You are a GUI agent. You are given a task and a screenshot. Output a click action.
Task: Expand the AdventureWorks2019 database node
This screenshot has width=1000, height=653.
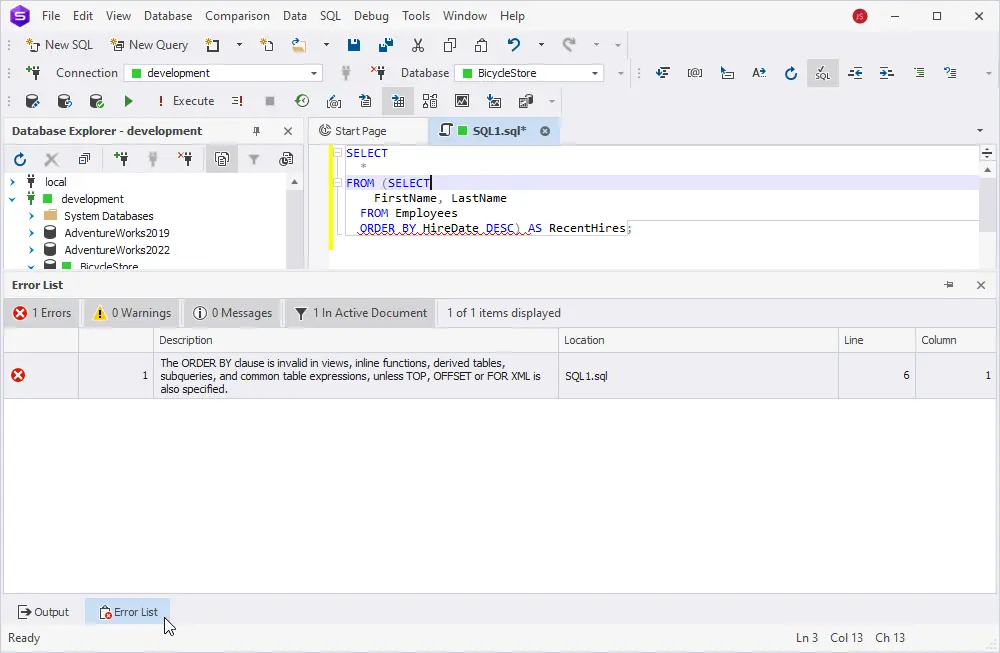click(31, 233)
